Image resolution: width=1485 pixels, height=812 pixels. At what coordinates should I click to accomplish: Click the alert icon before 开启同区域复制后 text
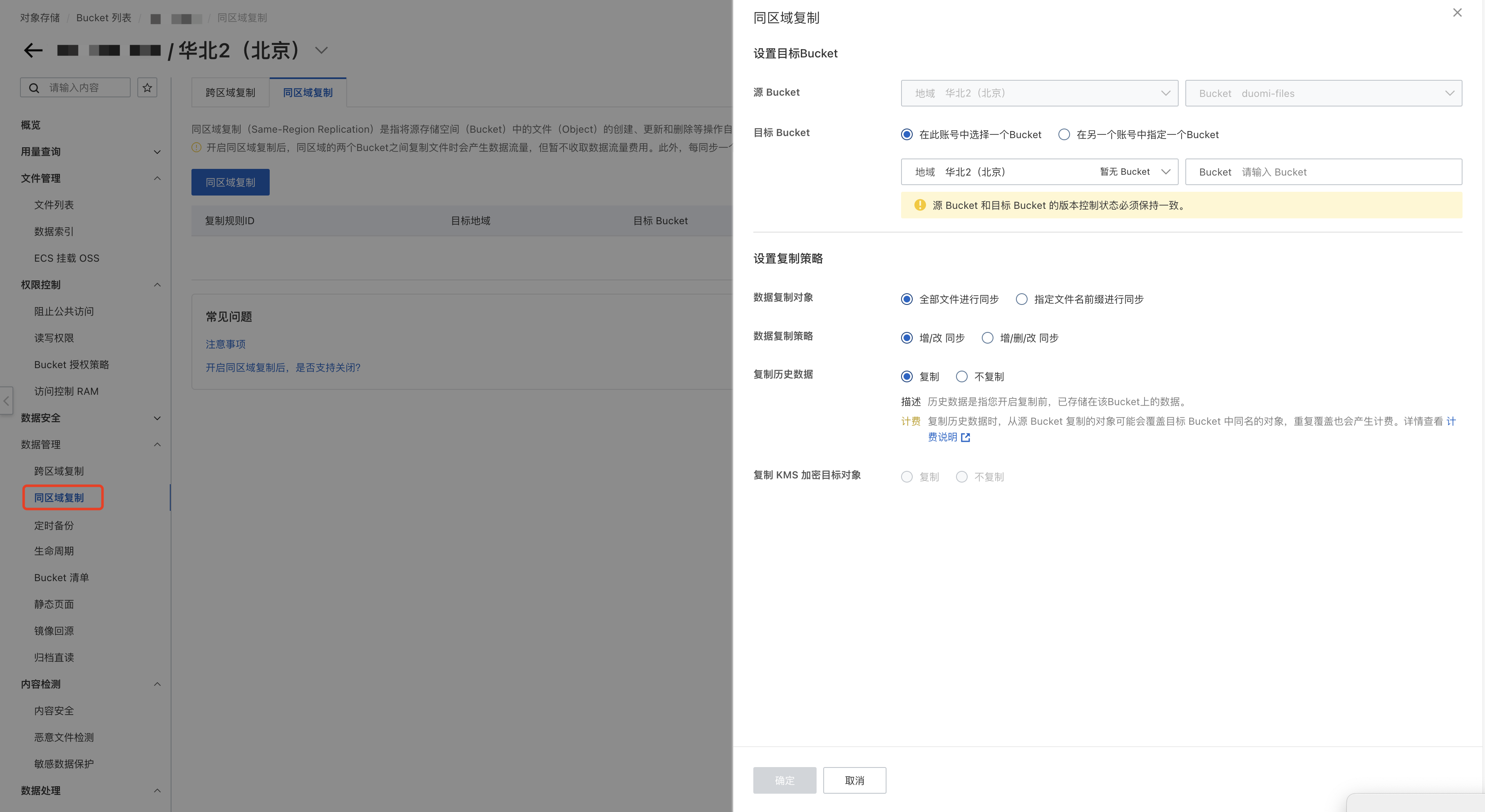coord(196,148)
